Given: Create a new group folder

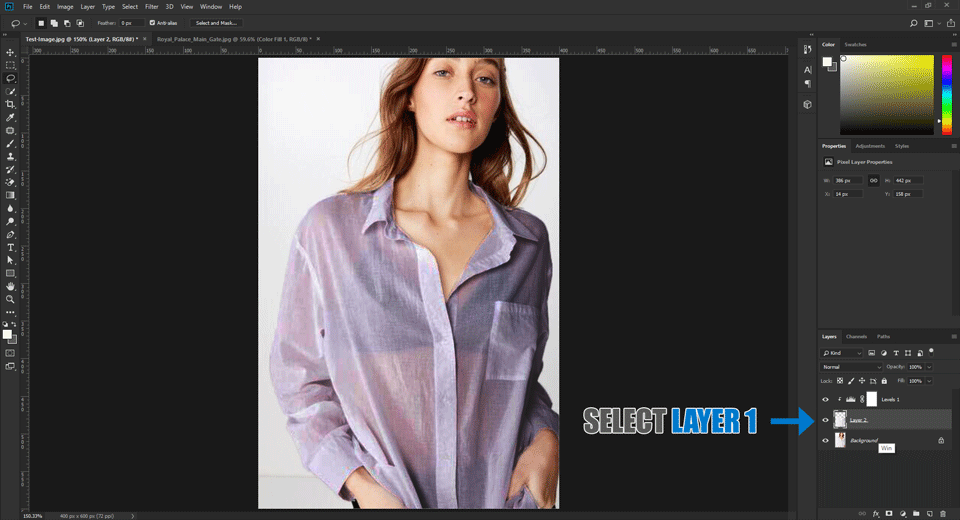Looking at the screenshot, I should pyautogui.click(x=916, y=514).
